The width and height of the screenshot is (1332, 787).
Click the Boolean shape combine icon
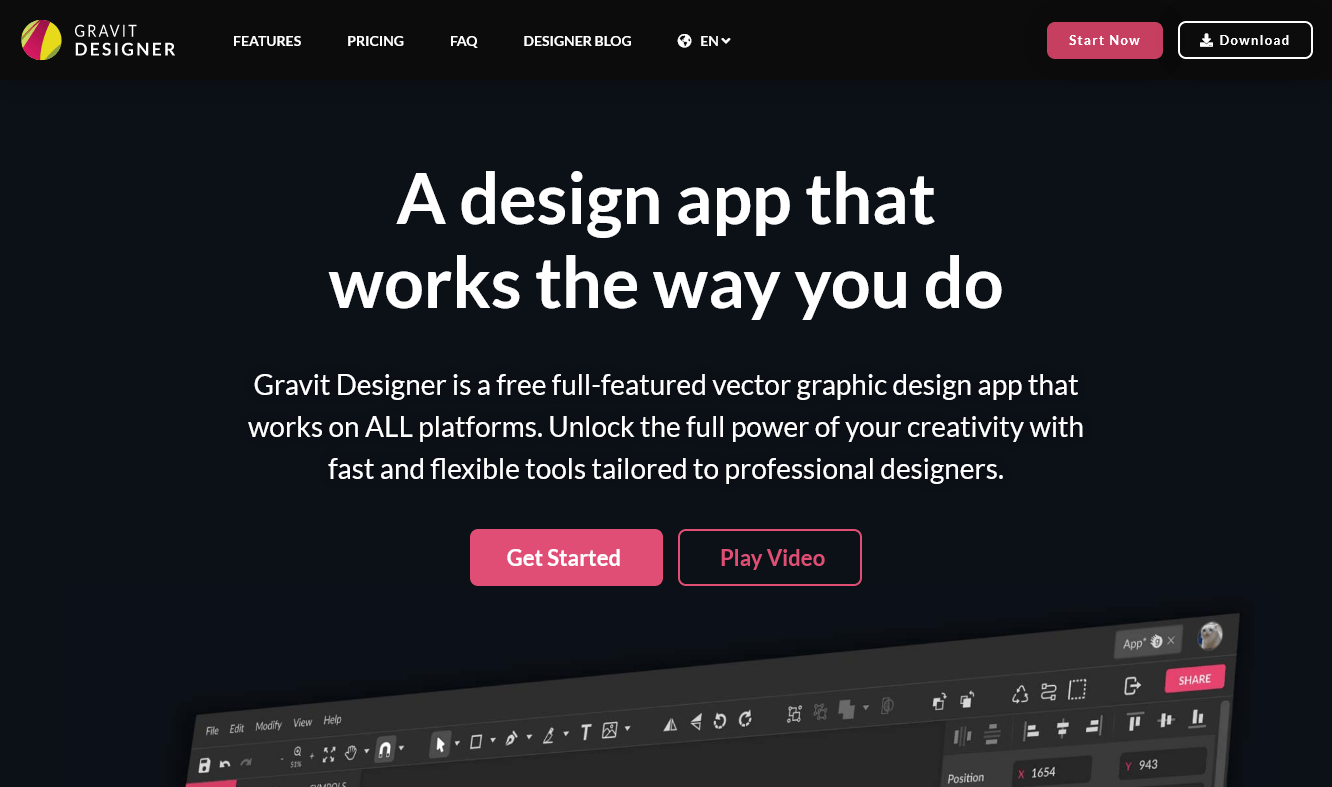click(847, 709)
